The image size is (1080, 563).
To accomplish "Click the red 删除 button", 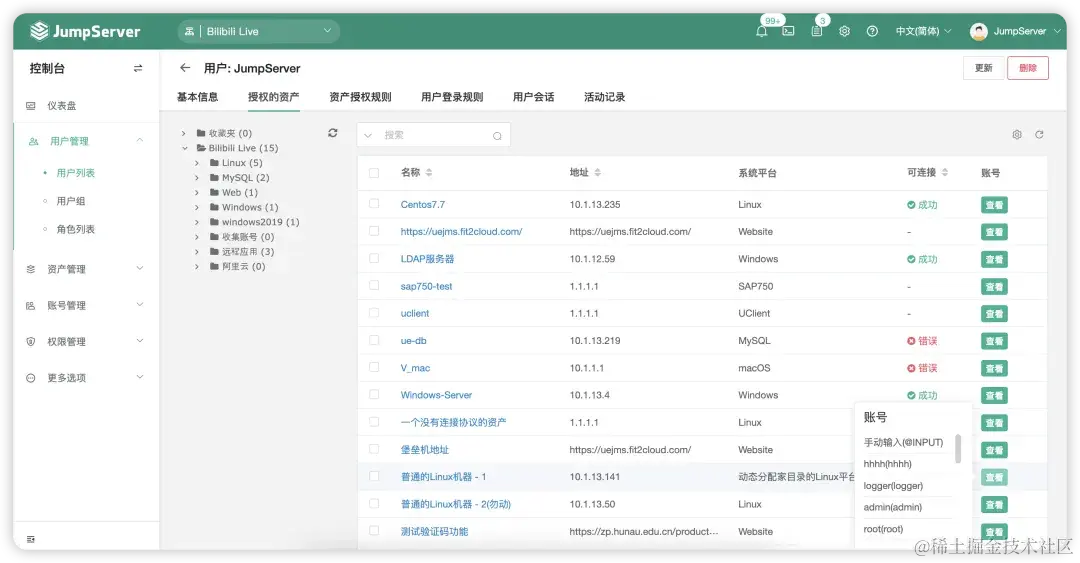I will (1028, 68).
